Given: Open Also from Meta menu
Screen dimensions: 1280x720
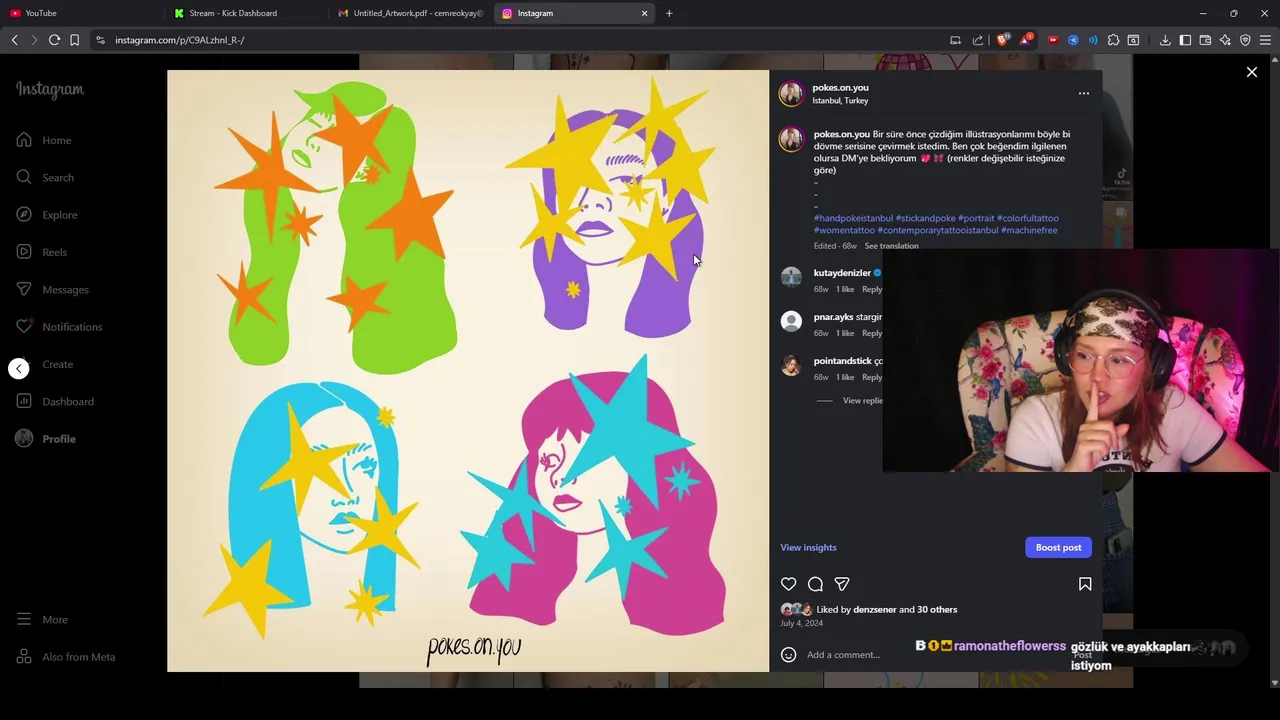Looking at the screenshot, I should pos(66,657).
